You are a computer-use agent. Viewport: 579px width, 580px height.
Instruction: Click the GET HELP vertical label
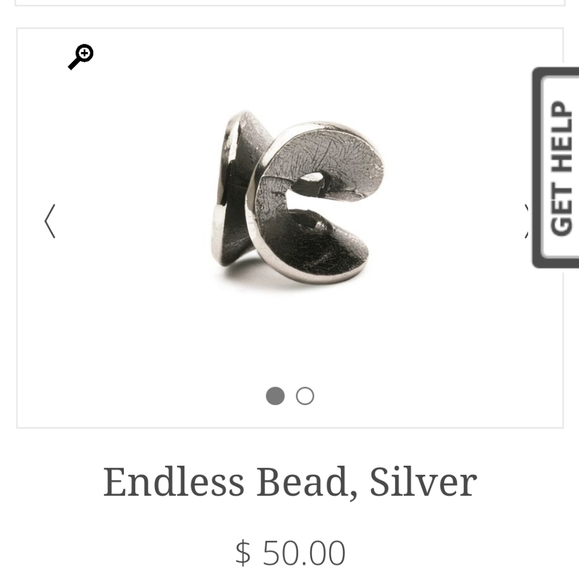pos(562,168)
